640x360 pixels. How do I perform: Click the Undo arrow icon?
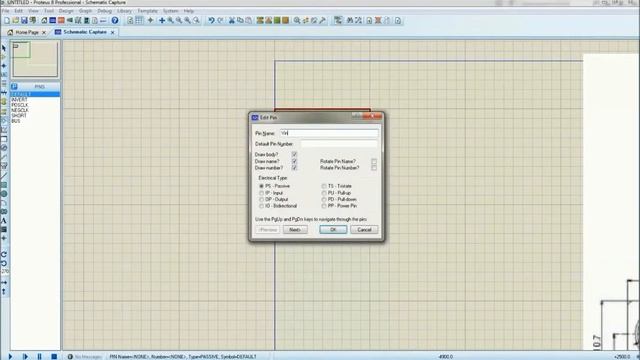tap(211, 20)
